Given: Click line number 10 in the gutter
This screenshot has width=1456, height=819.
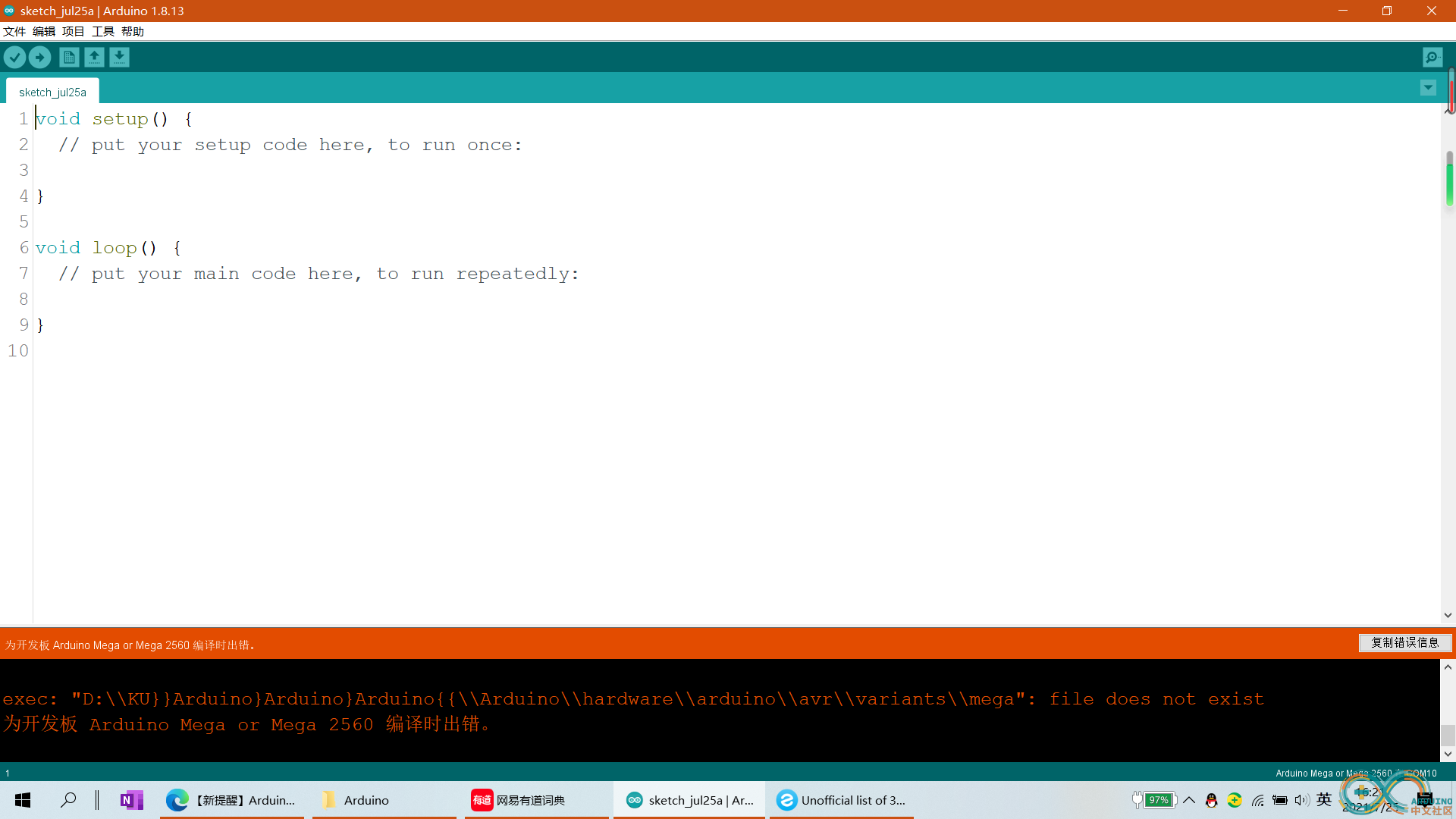Looking at the screenshot, I should [18, 351].
